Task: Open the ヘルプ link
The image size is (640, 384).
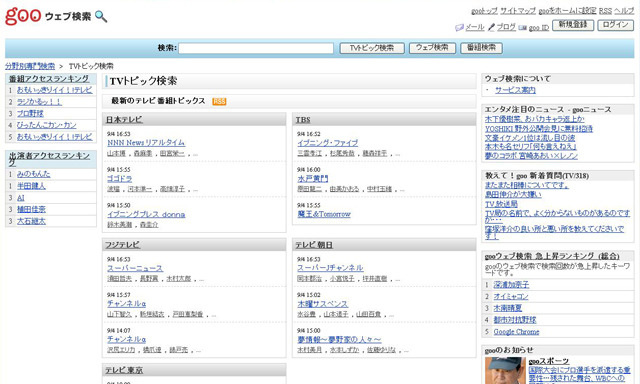Action: coord(624,11)
